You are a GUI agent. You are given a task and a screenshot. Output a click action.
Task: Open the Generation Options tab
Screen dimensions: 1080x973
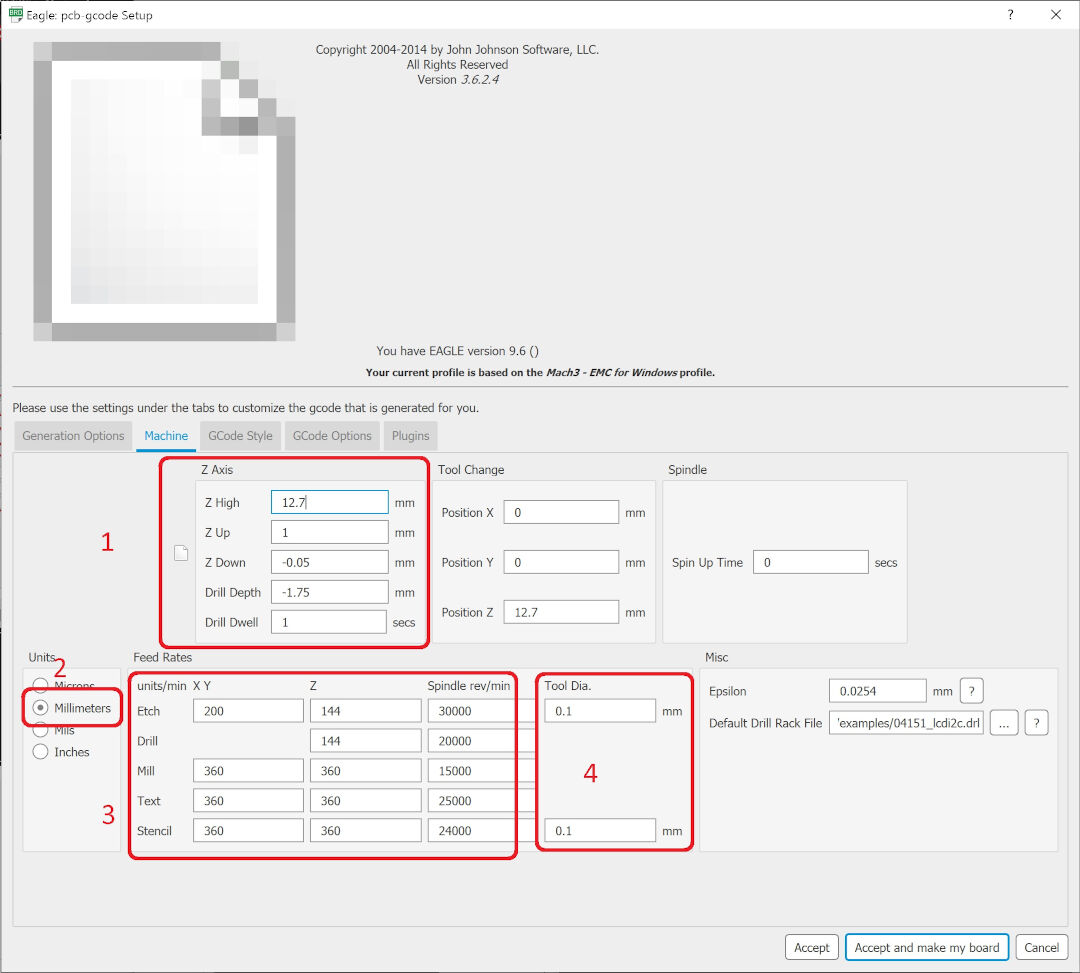point(73,436)
